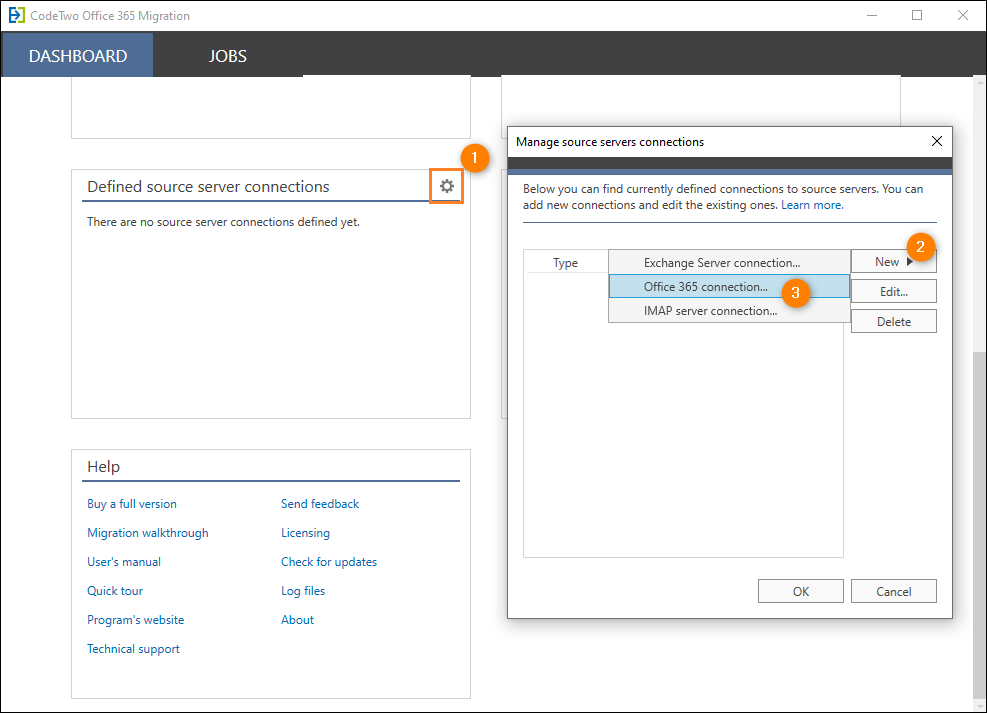This screenshot has height=713, width=987.
Task: Click 'There are no source server connections' text
Action: 223,222
